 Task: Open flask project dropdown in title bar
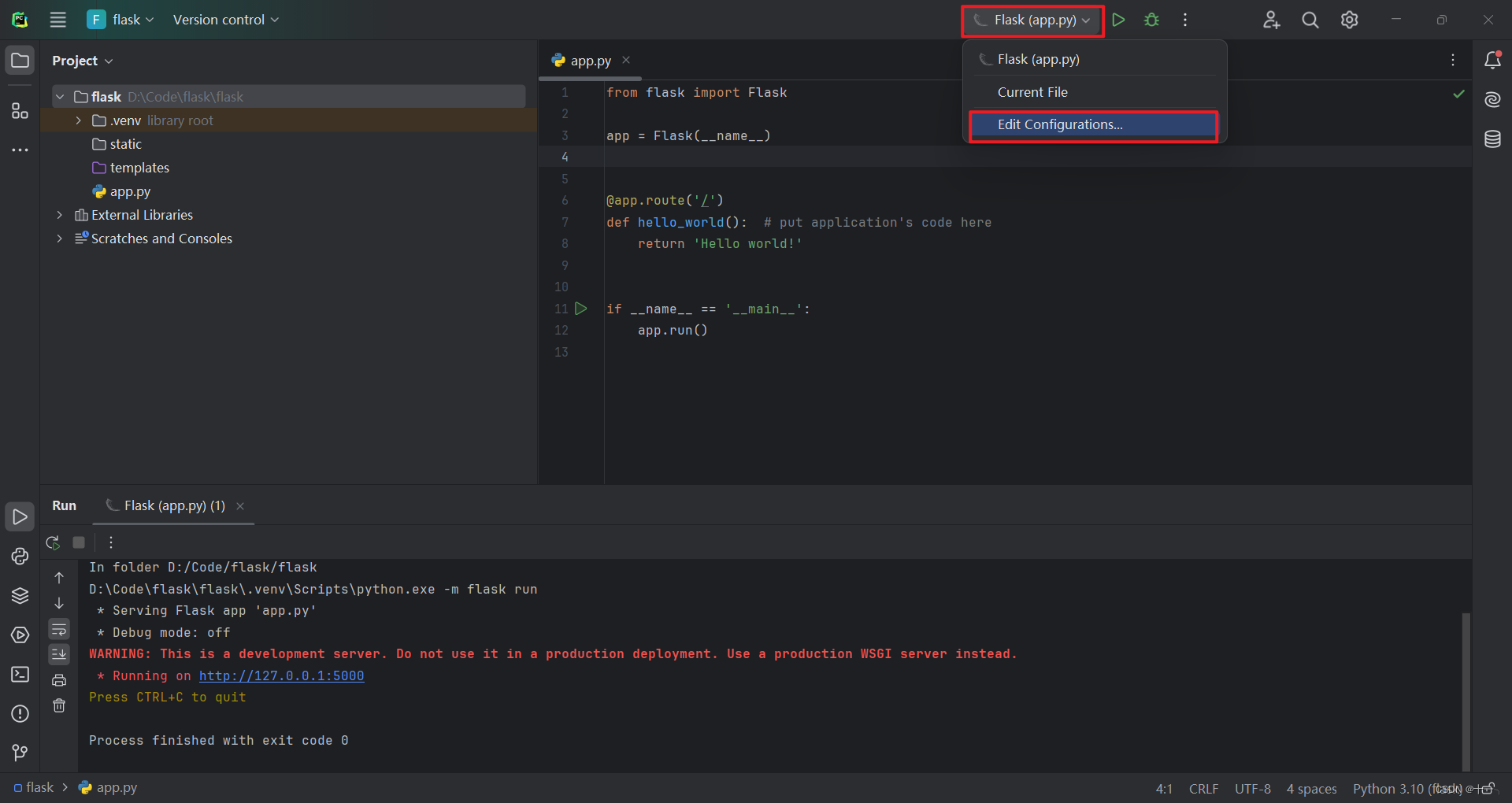120,20
